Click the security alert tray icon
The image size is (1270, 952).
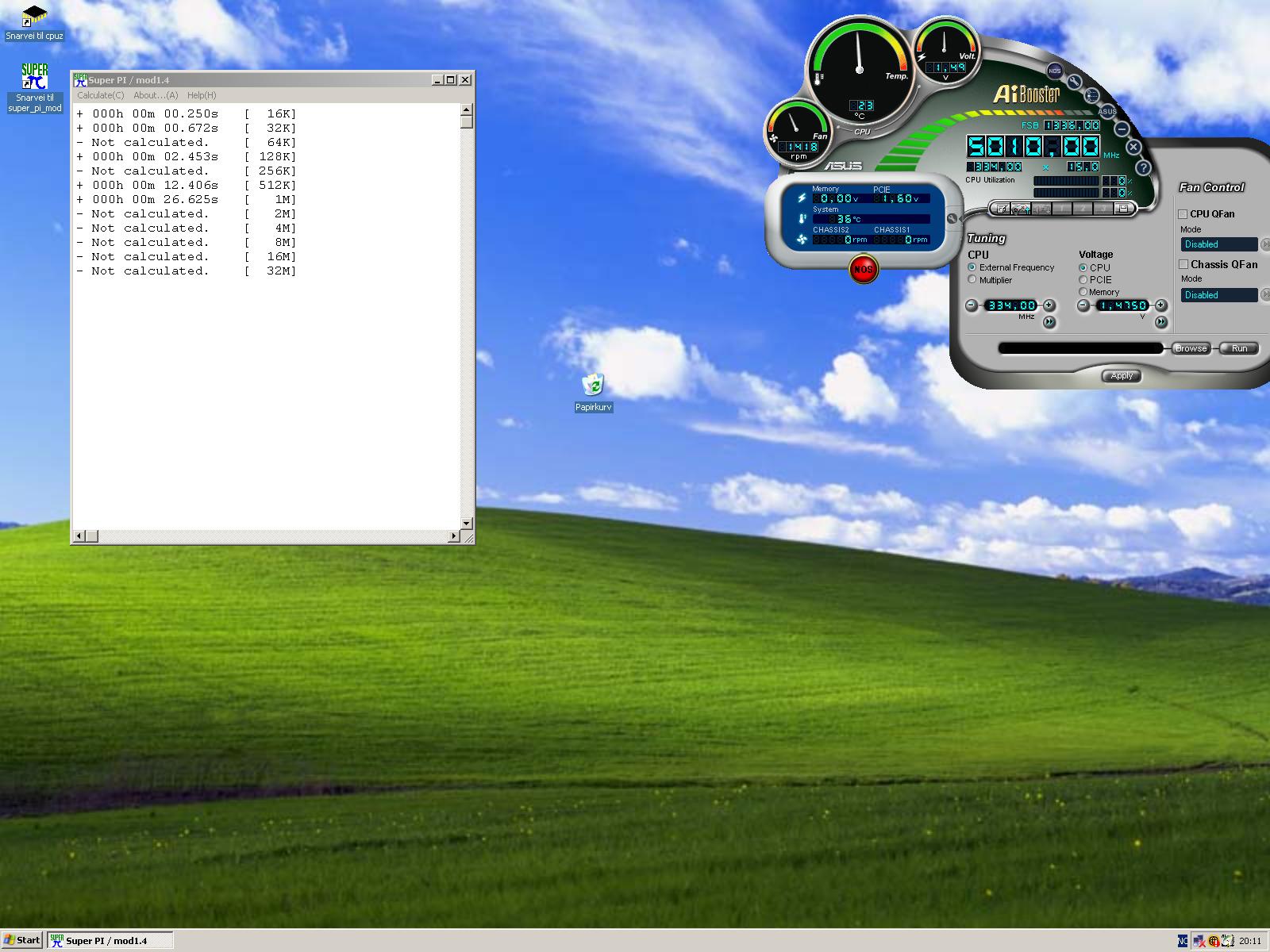point(1214,941)
